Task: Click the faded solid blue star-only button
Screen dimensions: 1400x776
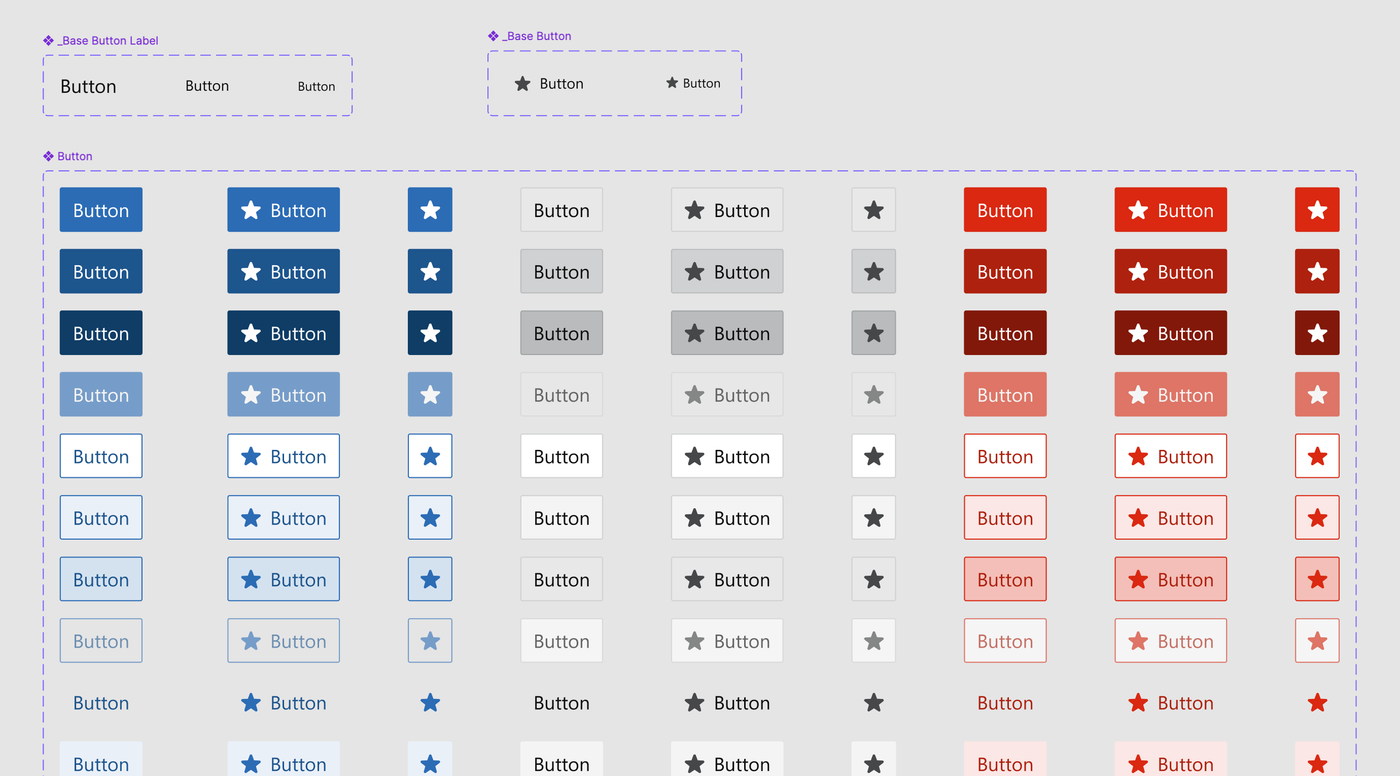Action: [430, 394]
